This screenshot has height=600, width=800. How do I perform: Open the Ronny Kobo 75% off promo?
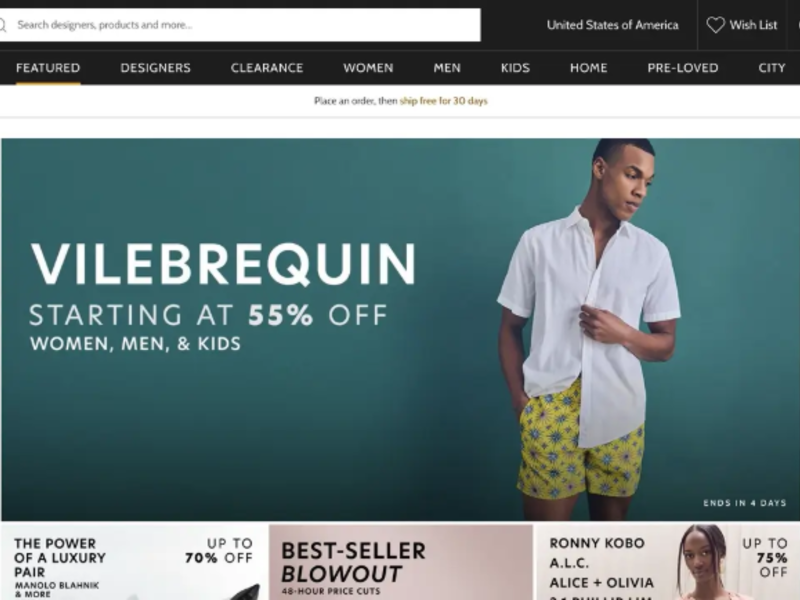click(667, 562)
